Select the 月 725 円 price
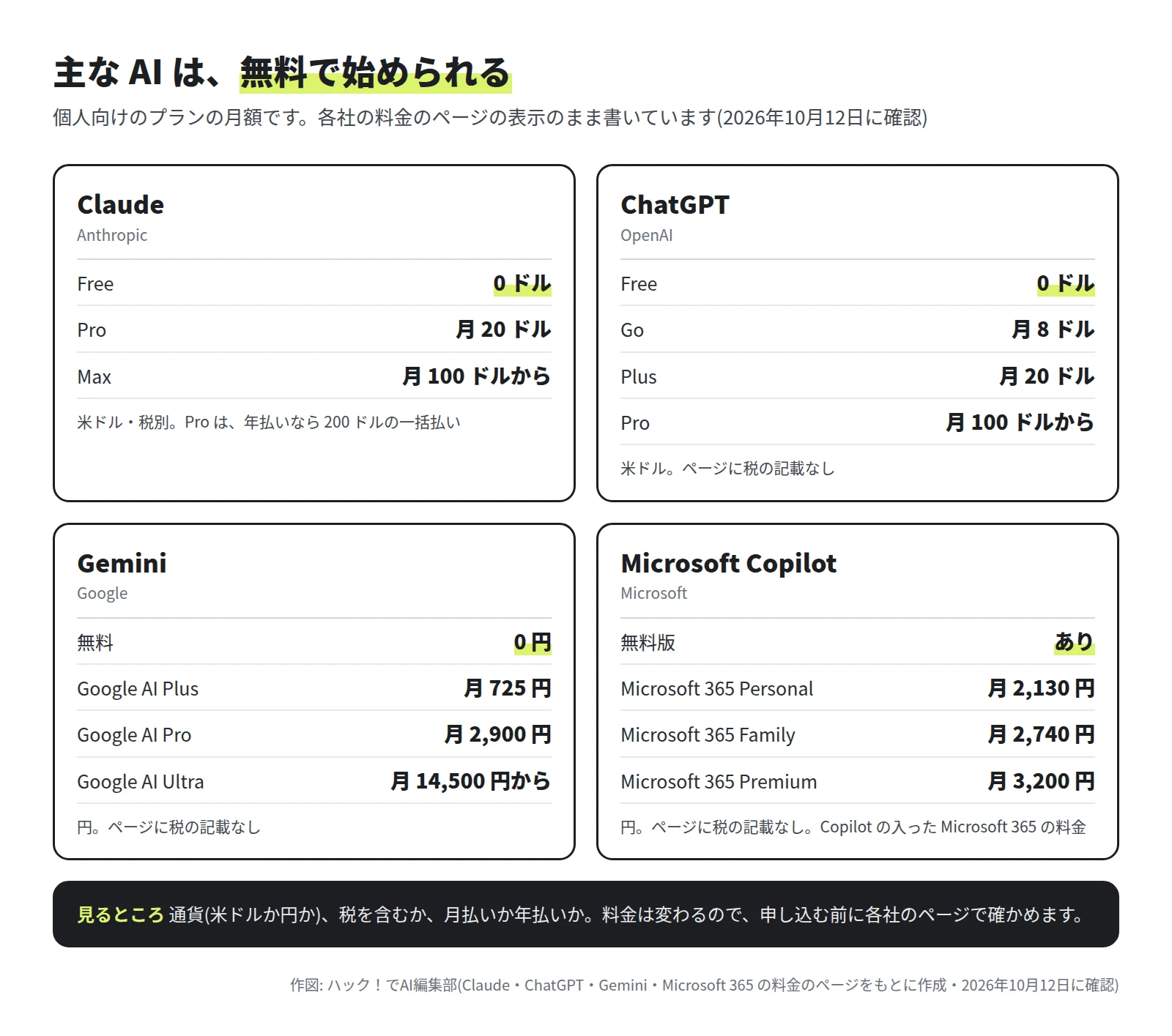Image resolution: width=1172 pixels, height=1036 pixels. (x=507, y=688)
